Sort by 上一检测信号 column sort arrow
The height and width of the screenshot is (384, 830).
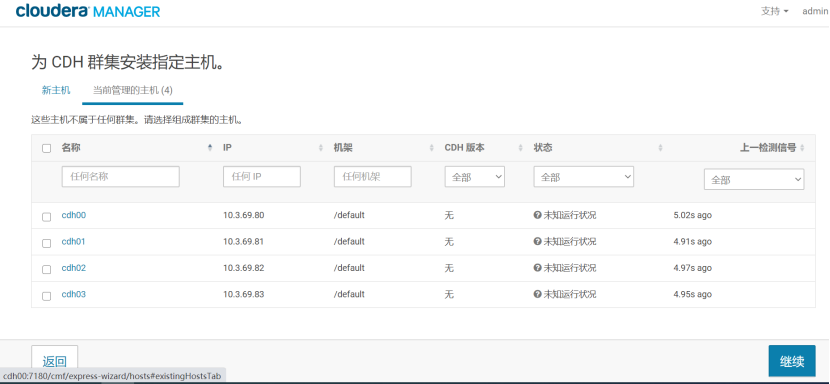[802, 148]
